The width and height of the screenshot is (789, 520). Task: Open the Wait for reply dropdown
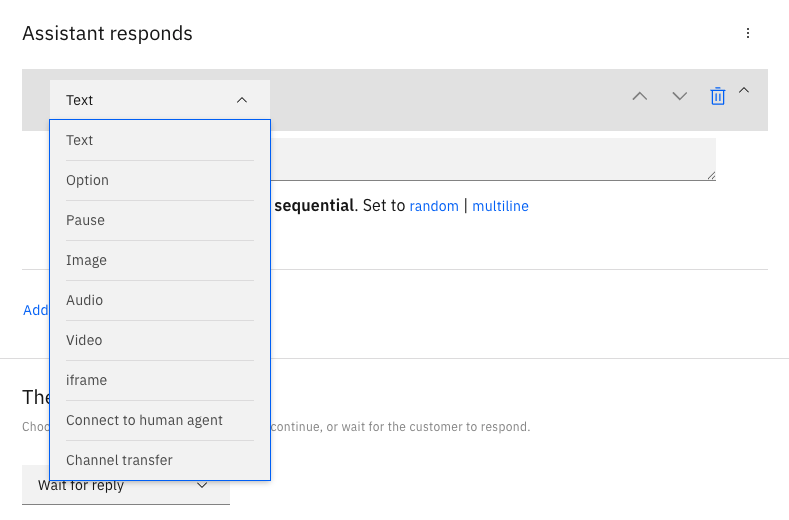[x=126, y=486]
